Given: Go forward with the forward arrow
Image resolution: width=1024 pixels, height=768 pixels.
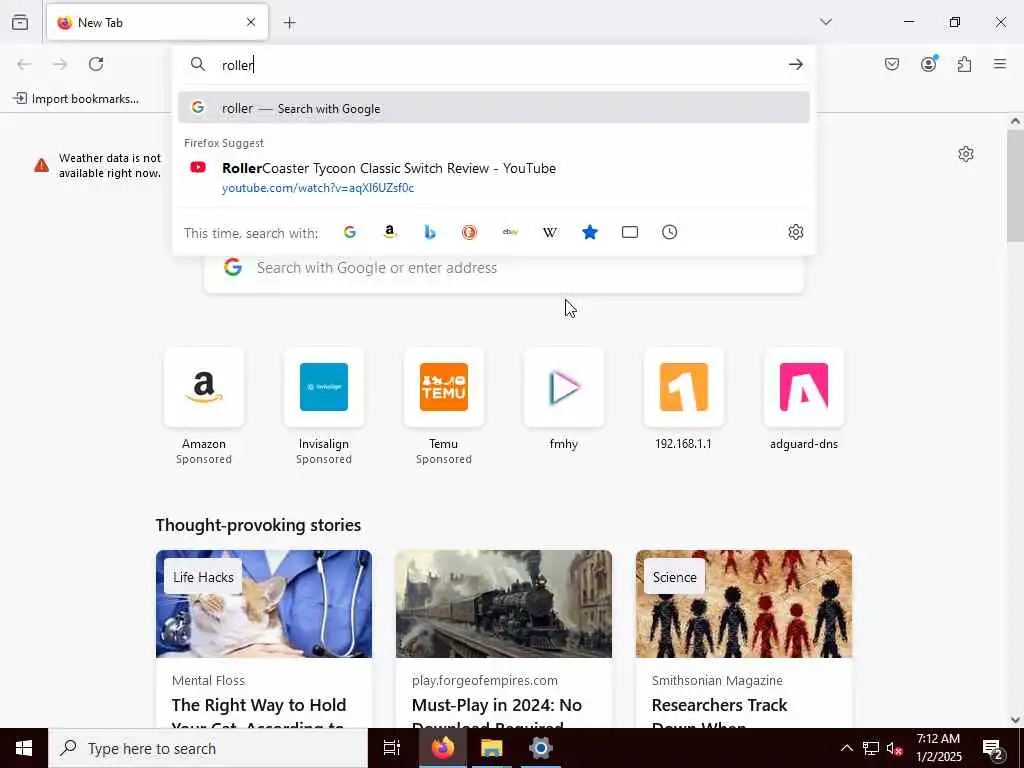Looking at the screenshot, I should coord(59,64).
